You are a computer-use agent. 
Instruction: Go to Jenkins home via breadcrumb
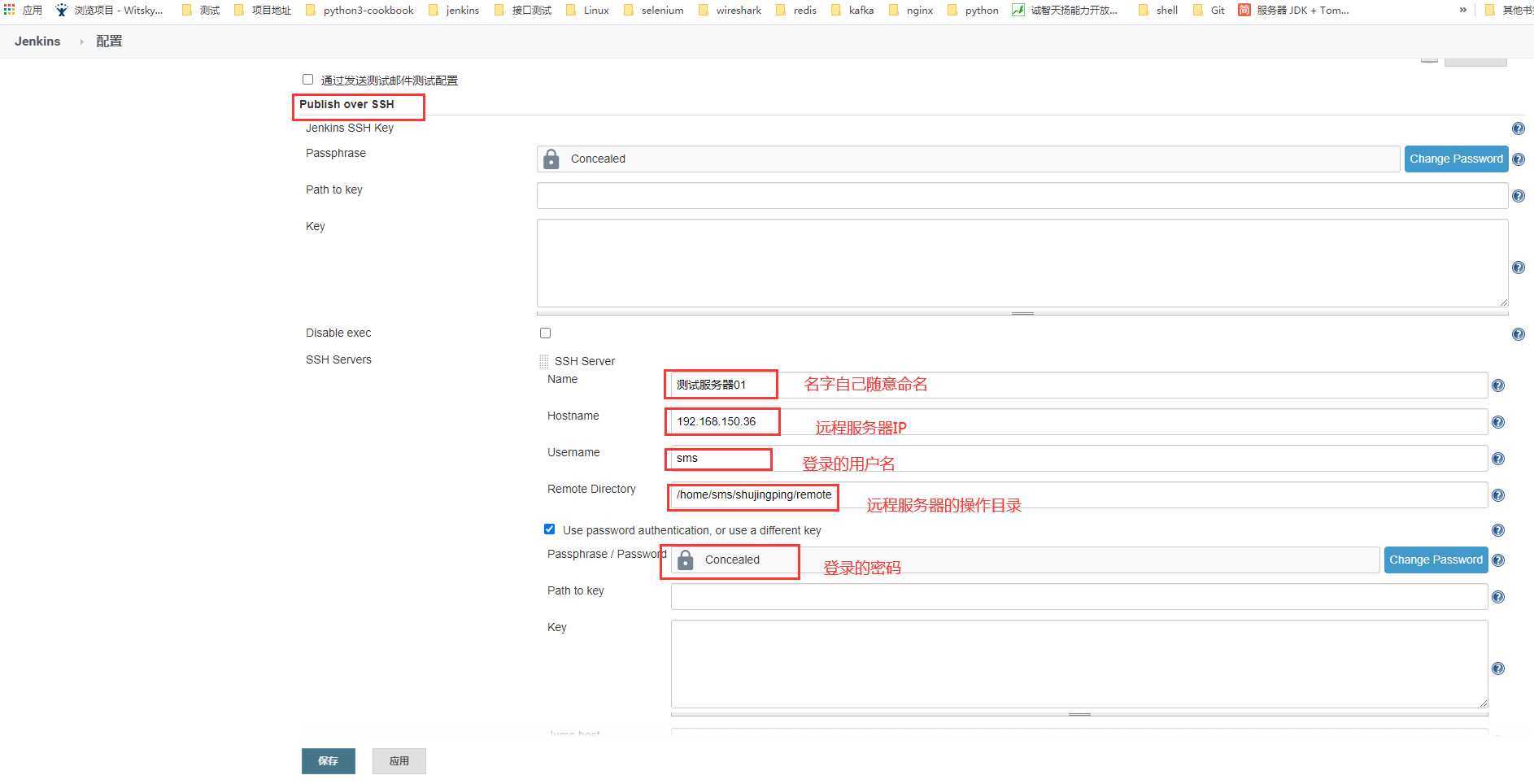click(37, 41)
